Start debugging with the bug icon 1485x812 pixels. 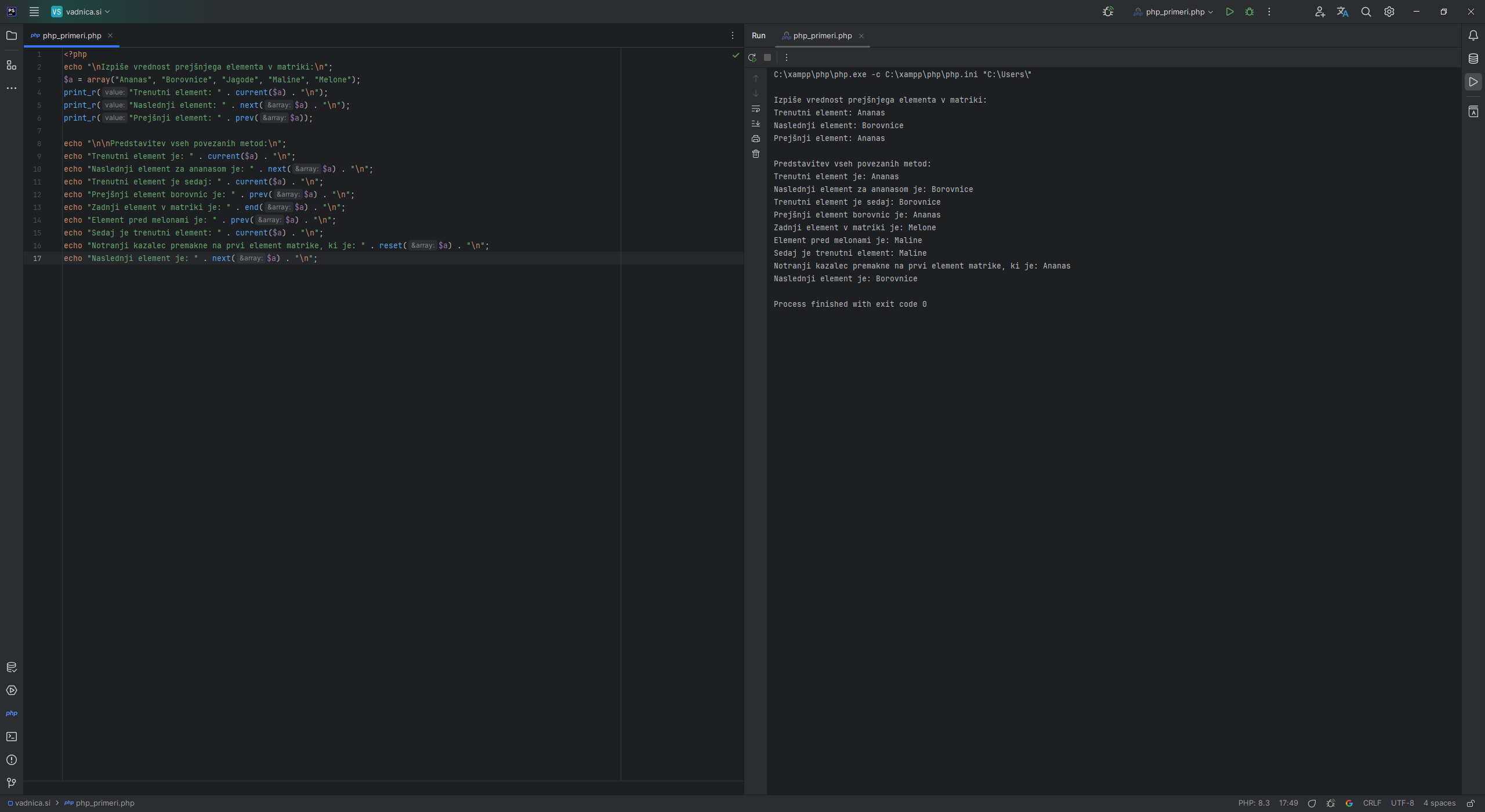click(1249, 12)
